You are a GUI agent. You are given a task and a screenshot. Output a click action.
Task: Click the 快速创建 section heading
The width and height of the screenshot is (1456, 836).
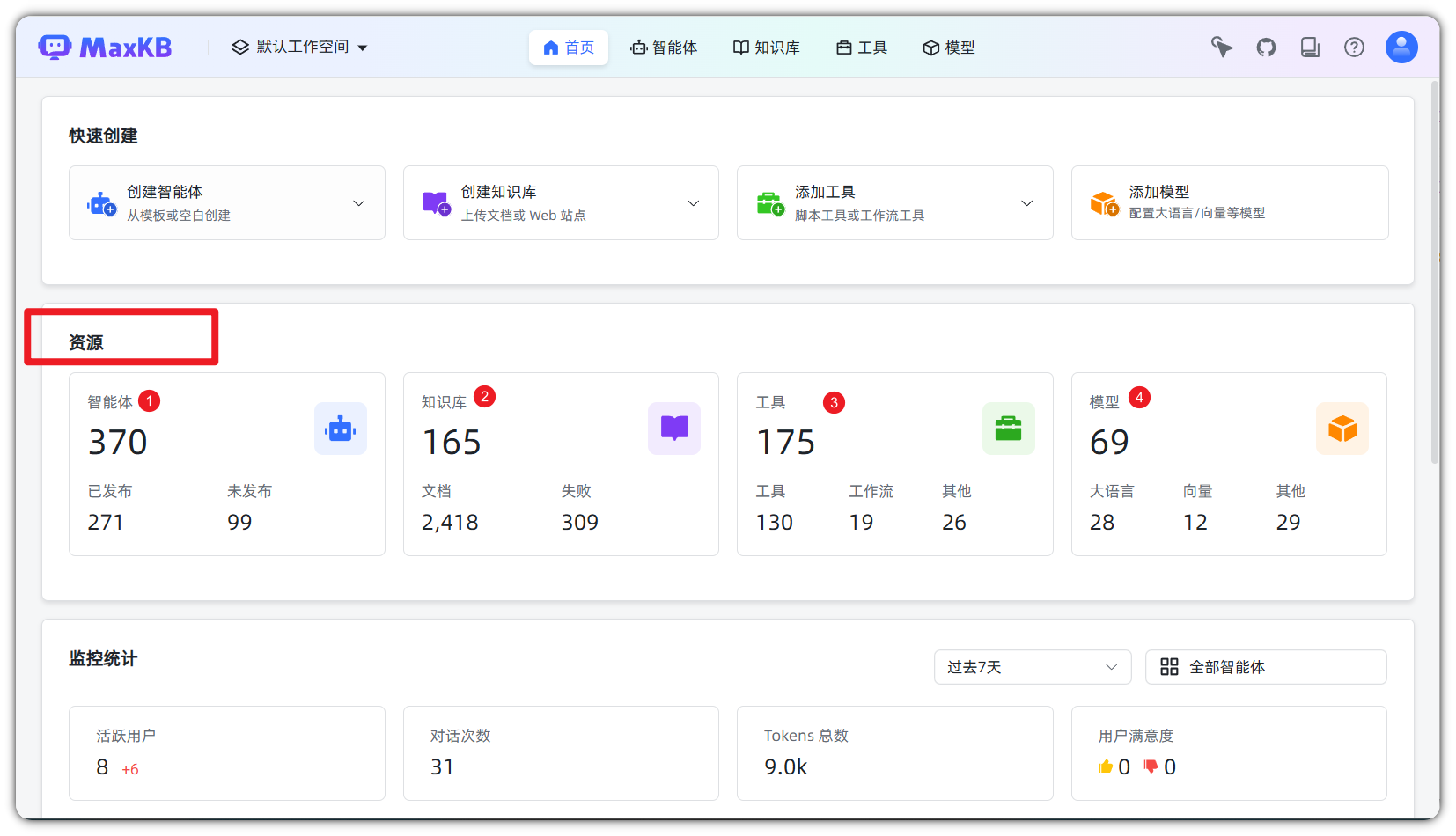tap(103, 136)
